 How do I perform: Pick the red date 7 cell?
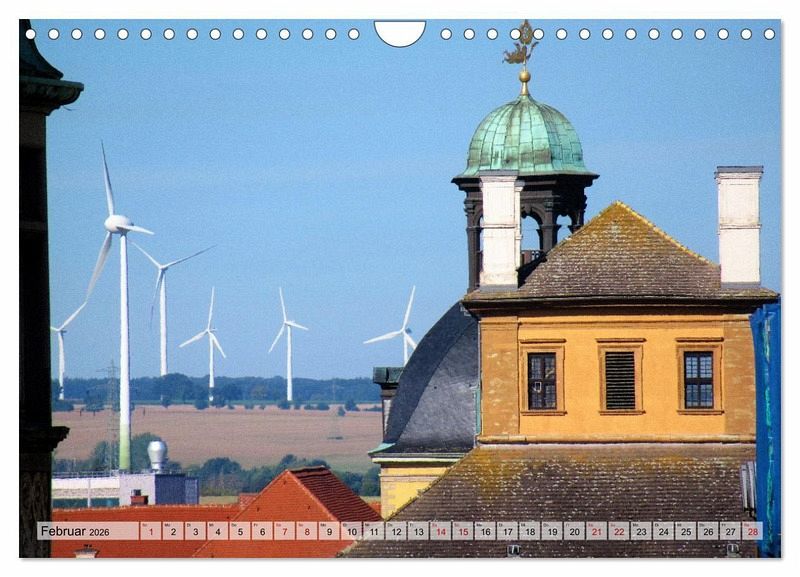coord(285,531)
